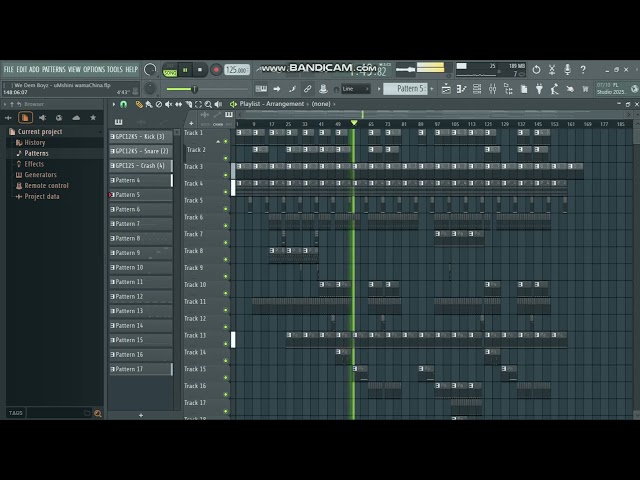640x480 pixels.
Task: Open the channel rack icon
Action: [477, 89]
